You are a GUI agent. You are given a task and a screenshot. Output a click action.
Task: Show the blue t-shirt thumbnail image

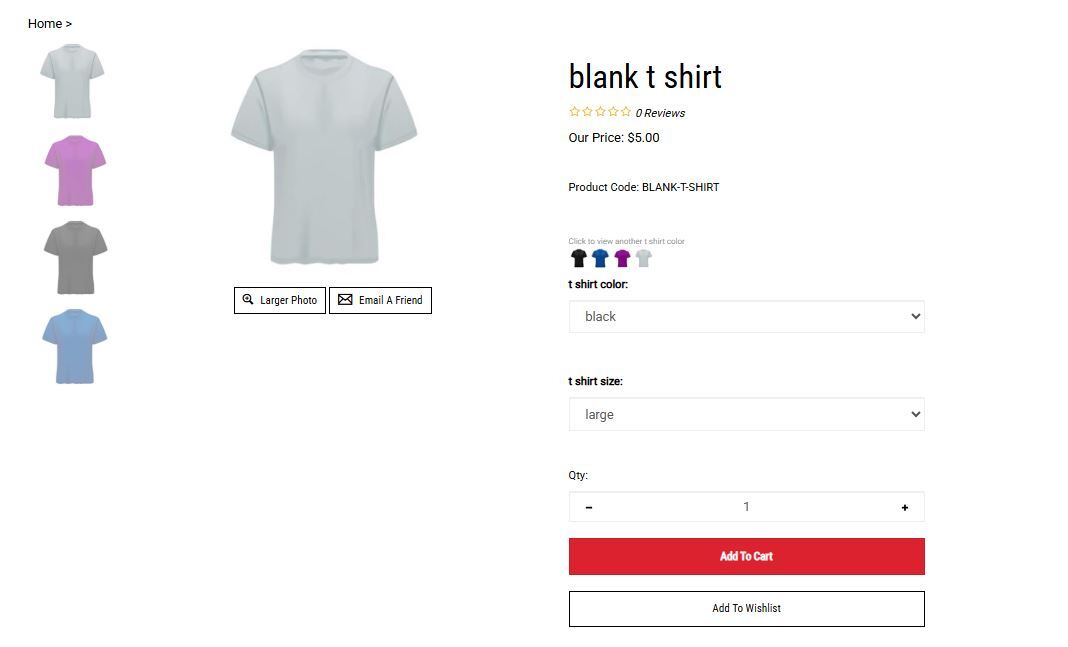click(75, 346)
